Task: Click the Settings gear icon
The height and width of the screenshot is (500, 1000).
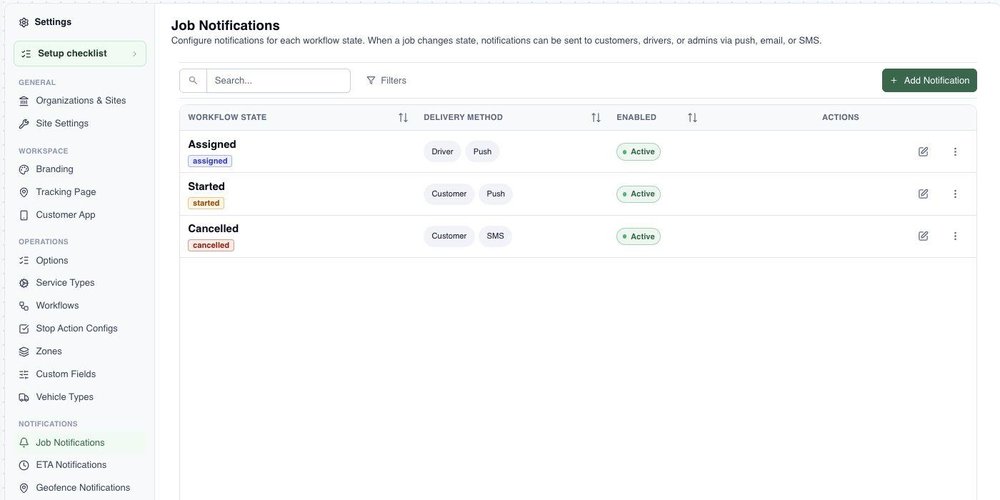Action: [24, 22]
